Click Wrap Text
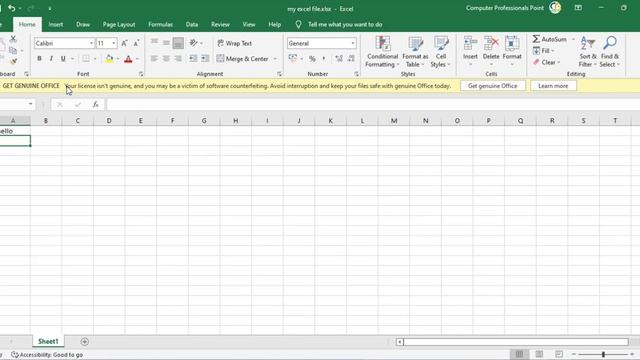This screenshot has height=360, width=640. [234, 43]
